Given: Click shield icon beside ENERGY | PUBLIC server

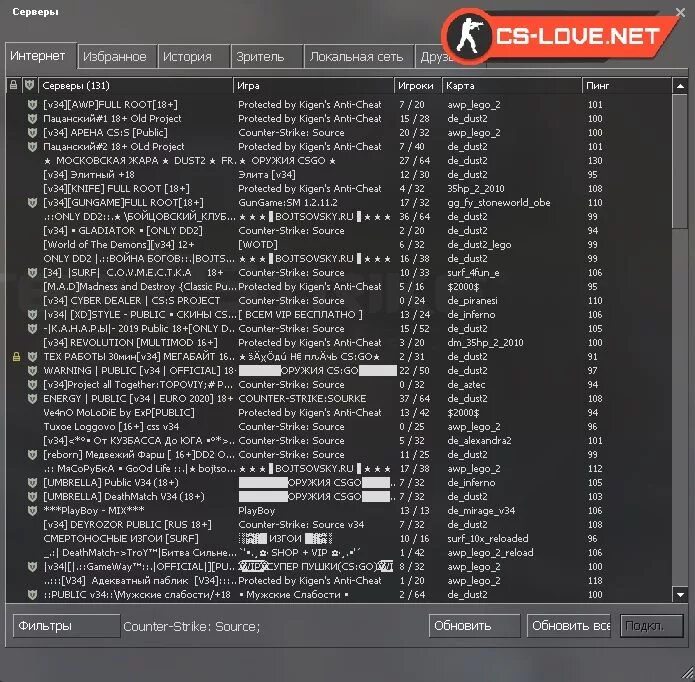Looking at the screenshot, I should [32, 399].
